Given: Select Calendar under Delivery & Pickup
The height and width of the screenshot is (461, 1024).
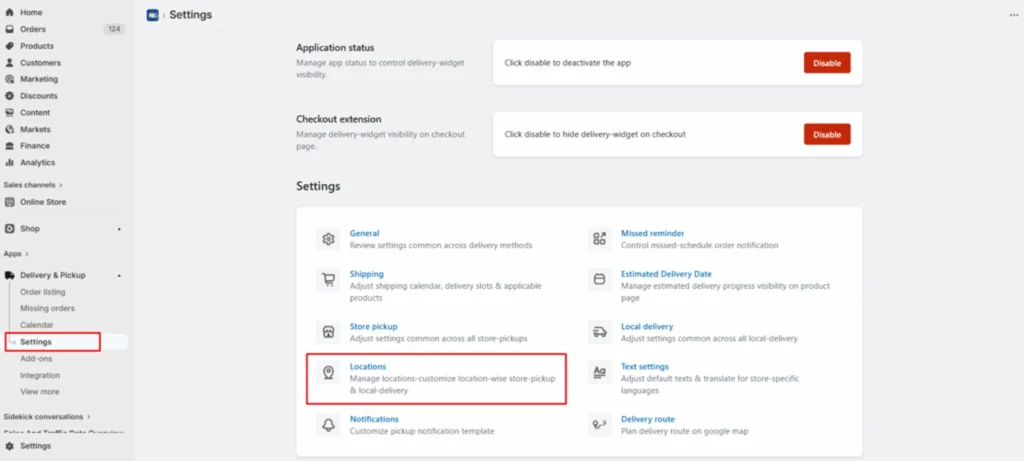Looking at the screenshot, I should click(37, 325).
